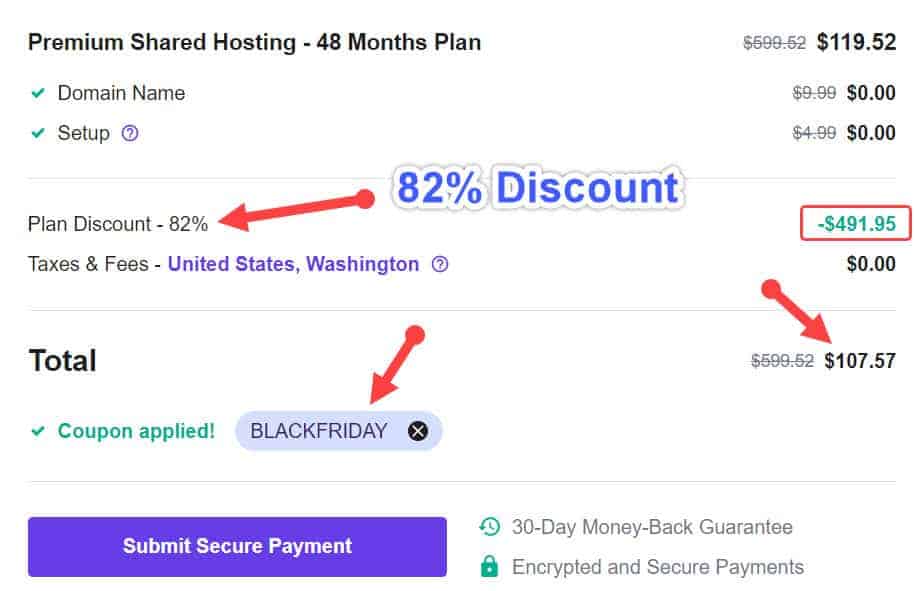Click the 30-Day Money-Back Guarantee text

652,527
